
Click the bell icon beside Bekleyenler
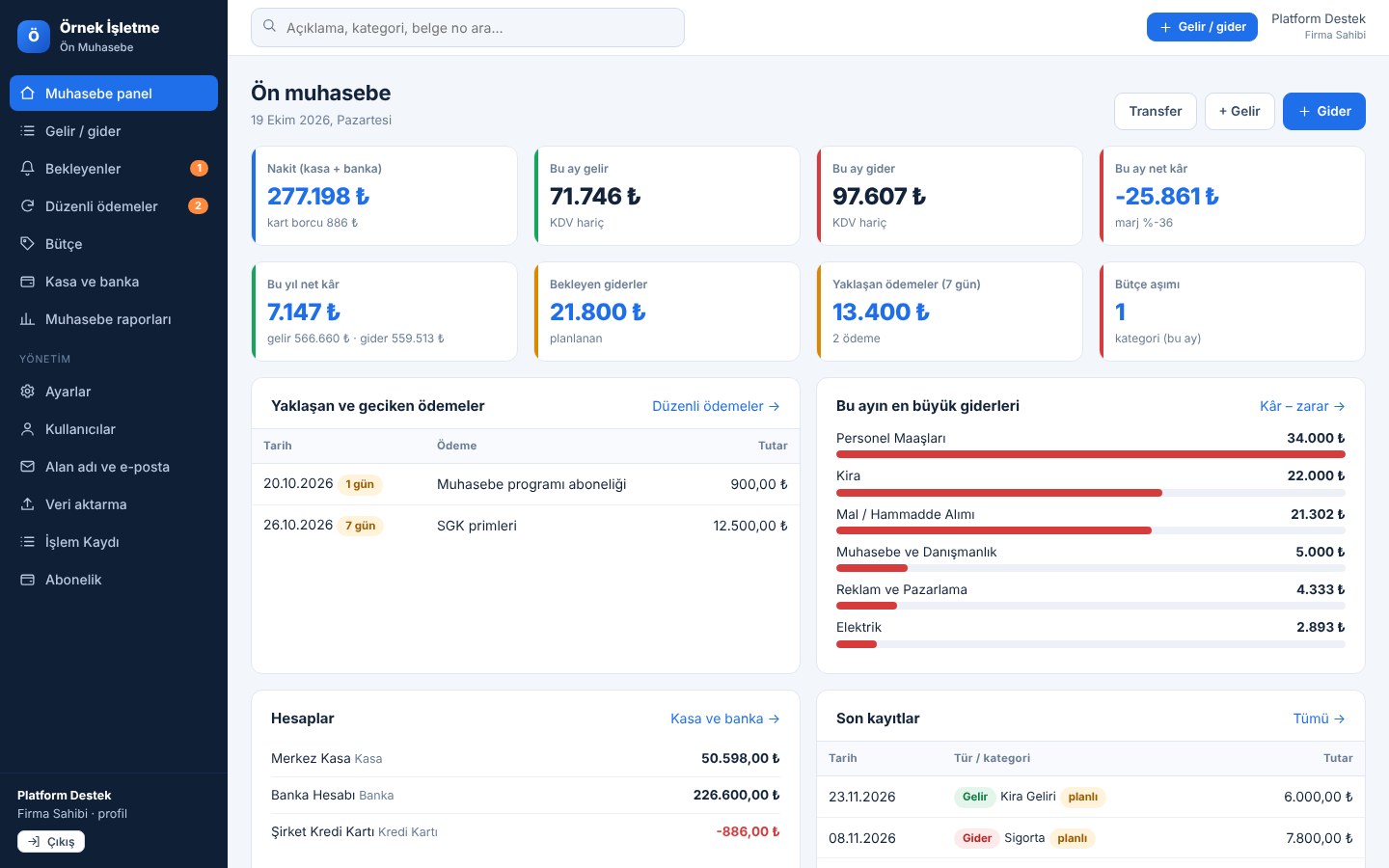pos(28,169)
